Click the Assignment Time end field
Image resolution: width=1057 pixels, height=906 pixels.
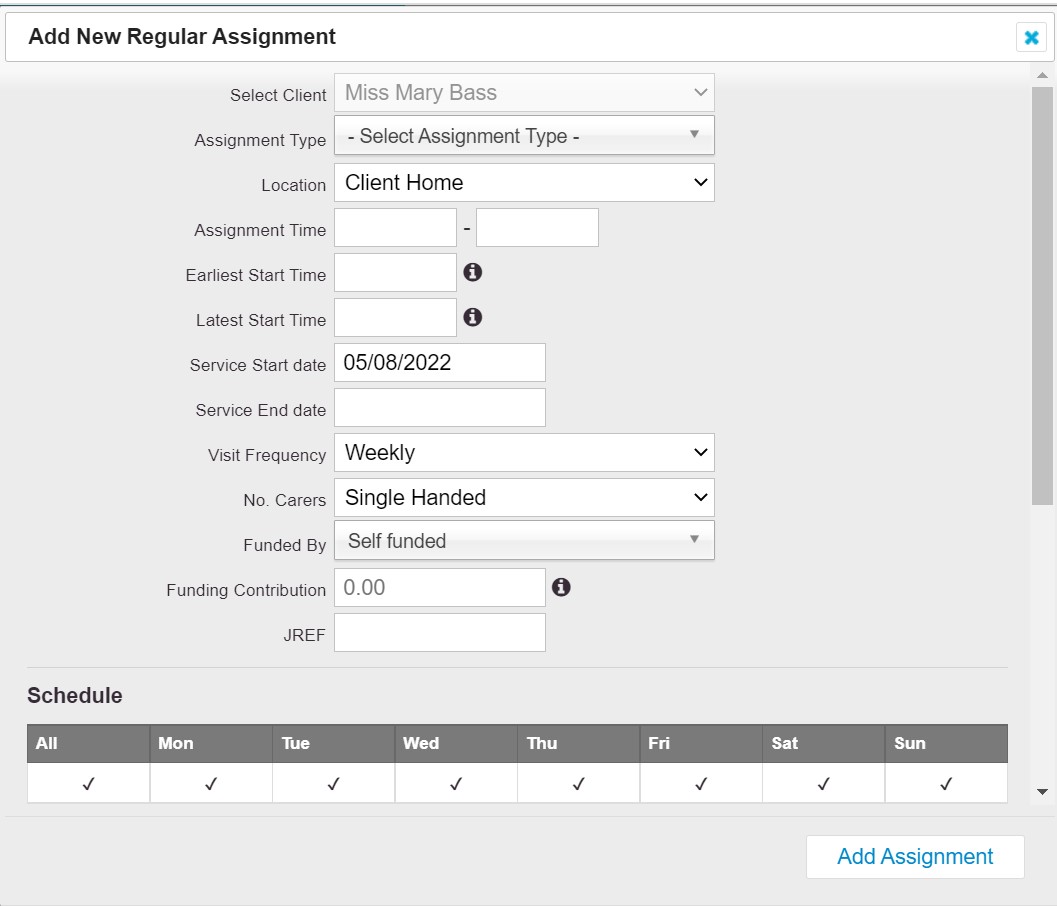(537, 228)
